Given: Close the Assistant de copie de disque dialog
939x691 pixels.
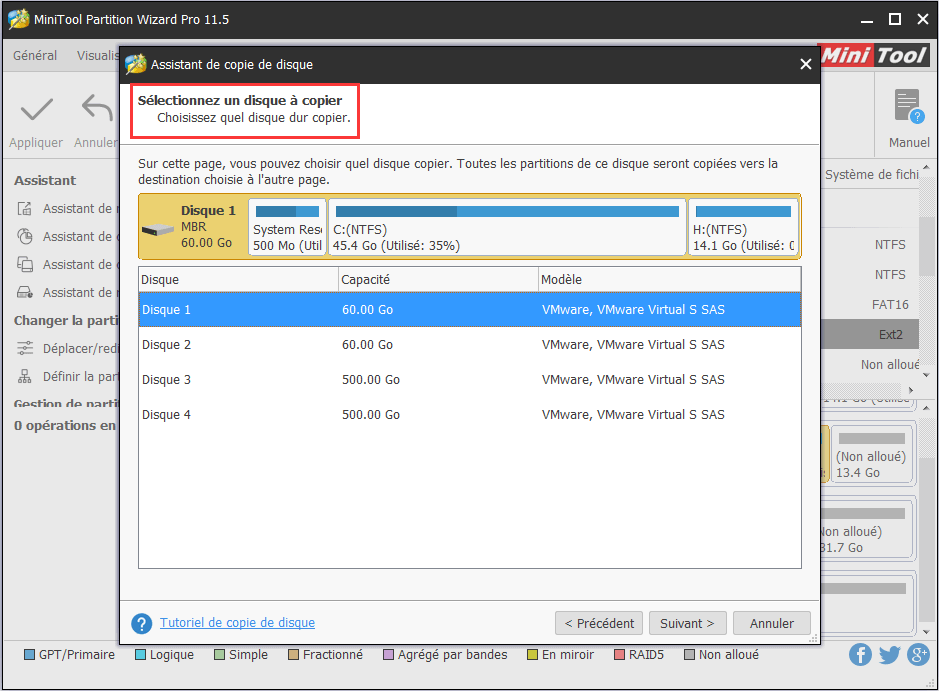Looking at the screenshot, I should pyautogui.click(x=805, y=64).
